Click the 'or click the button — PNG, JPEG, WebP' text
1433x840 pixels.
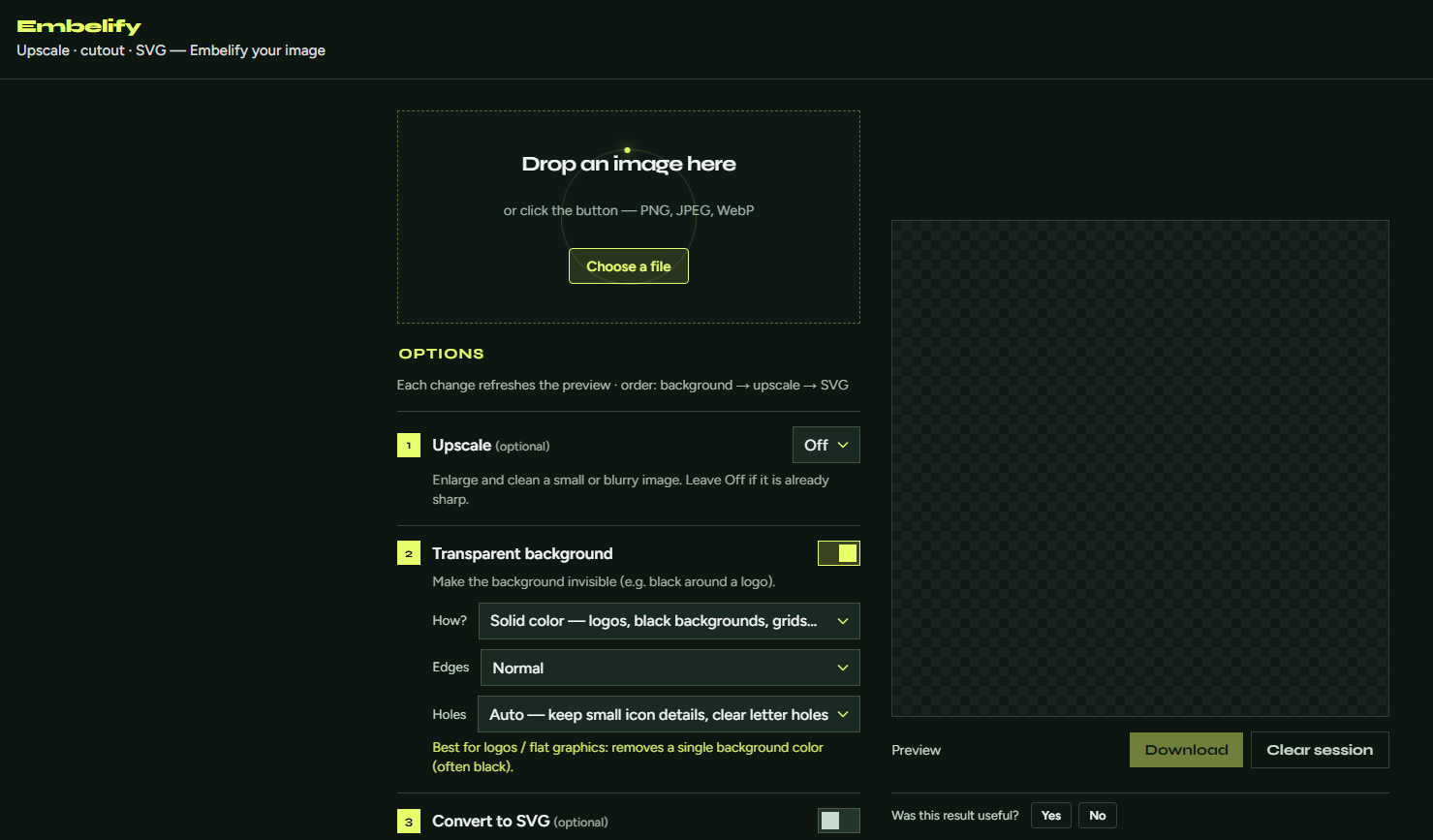629,210
